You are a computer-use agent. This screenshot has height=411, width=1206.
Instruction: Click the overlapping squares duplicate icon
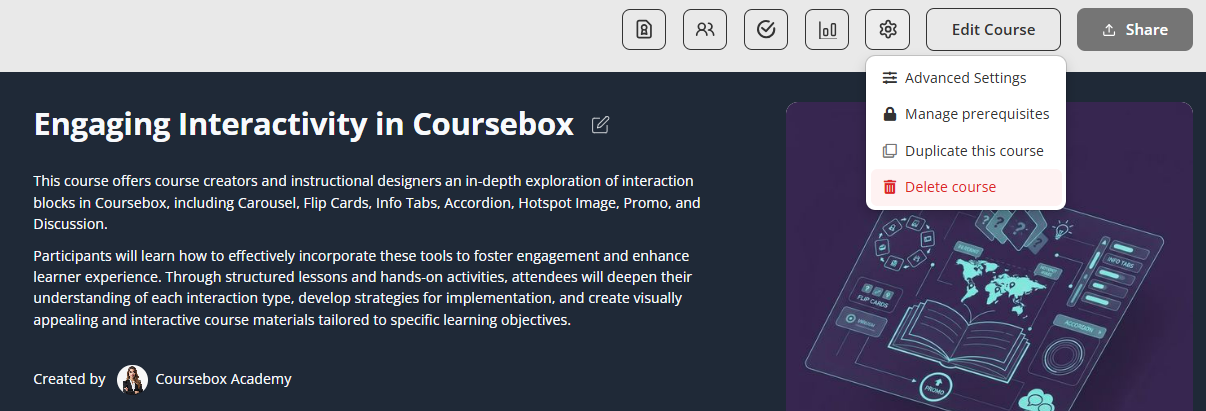click(889, 151)
